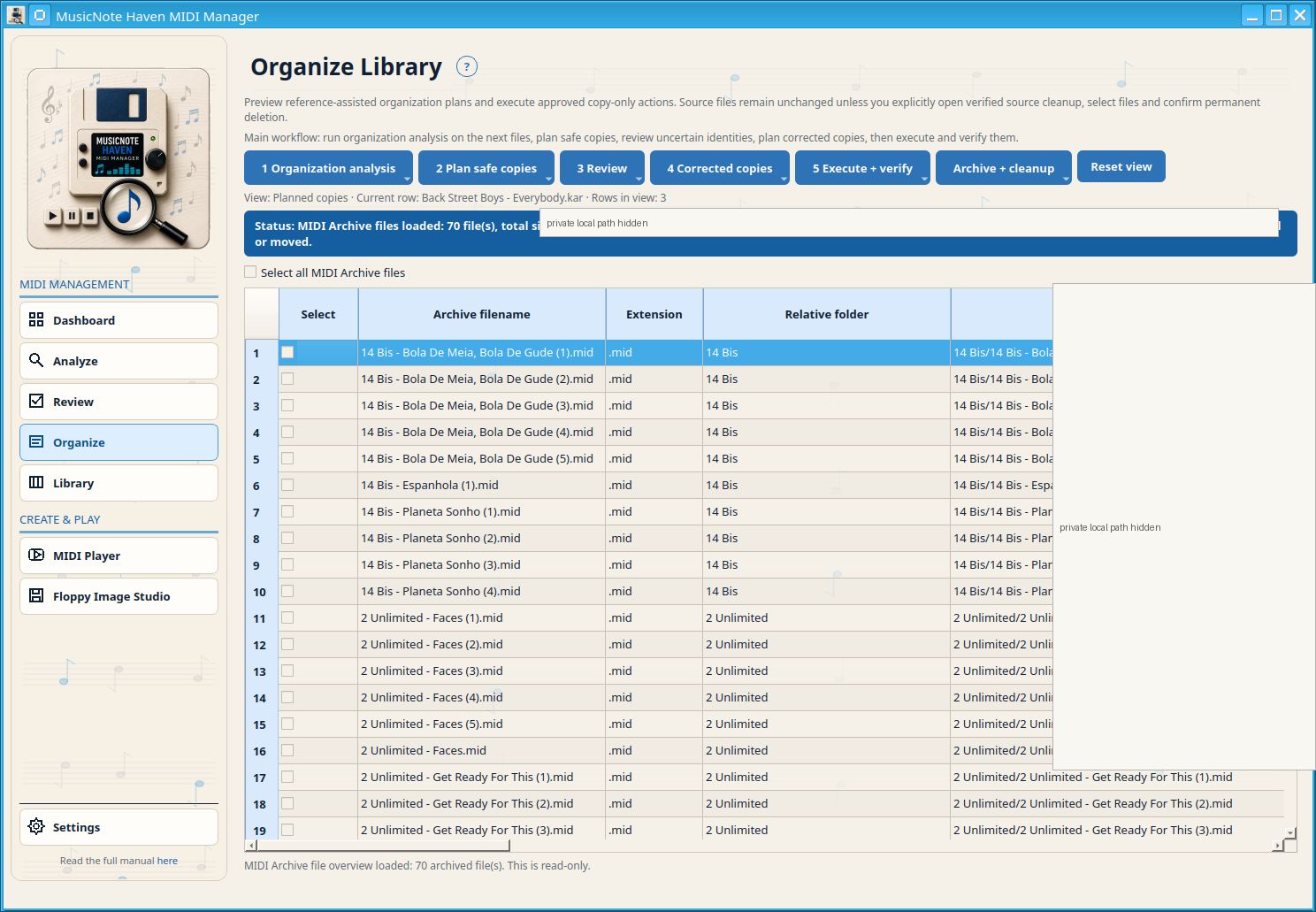1316x912 pixels.
Task: Check the box for row 1 Bola De Meia (1)
Action: click(287, 352)
